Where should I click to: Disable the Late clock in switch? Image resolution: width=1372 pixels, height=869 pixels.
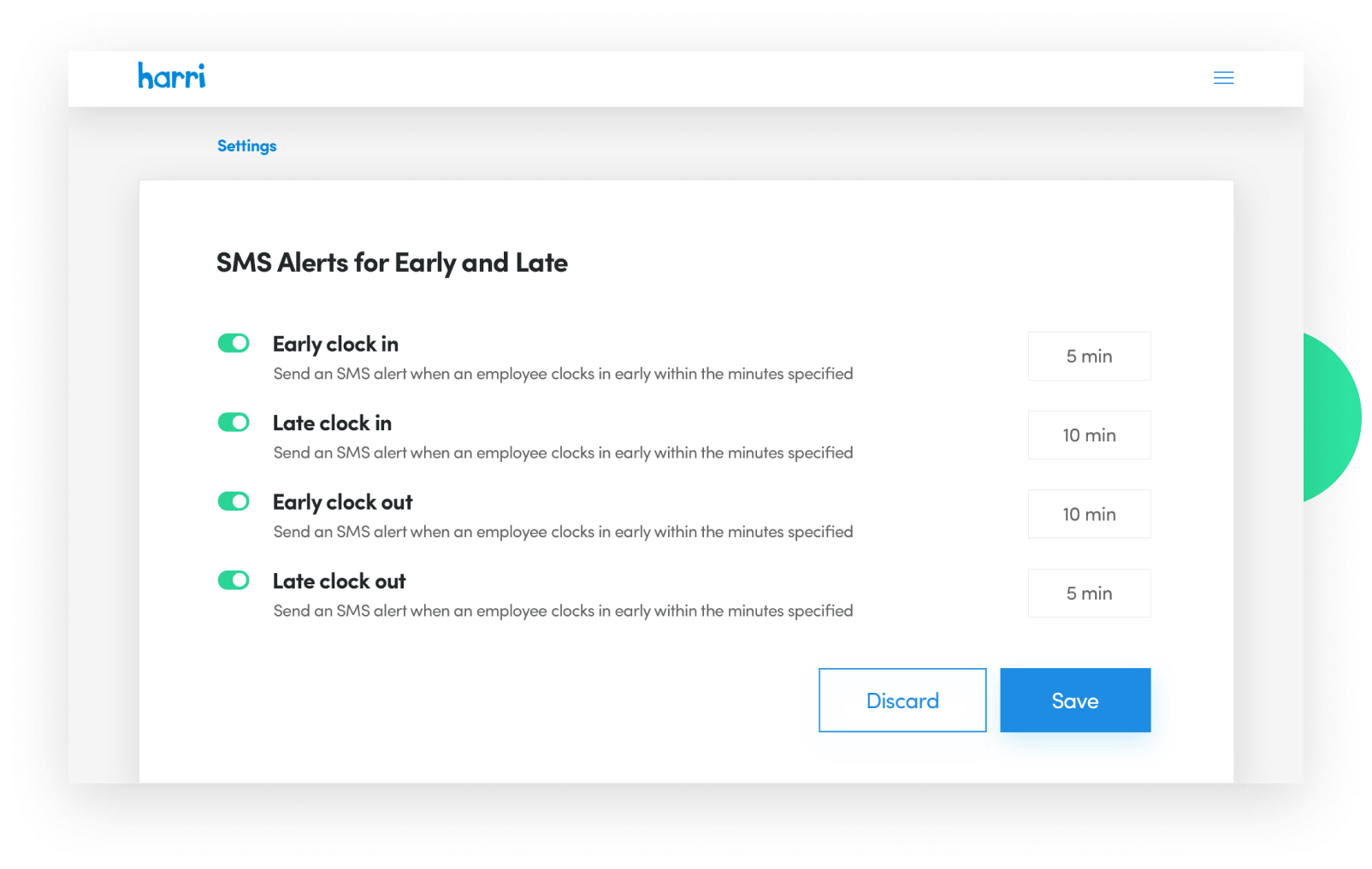tap(234, 423)
